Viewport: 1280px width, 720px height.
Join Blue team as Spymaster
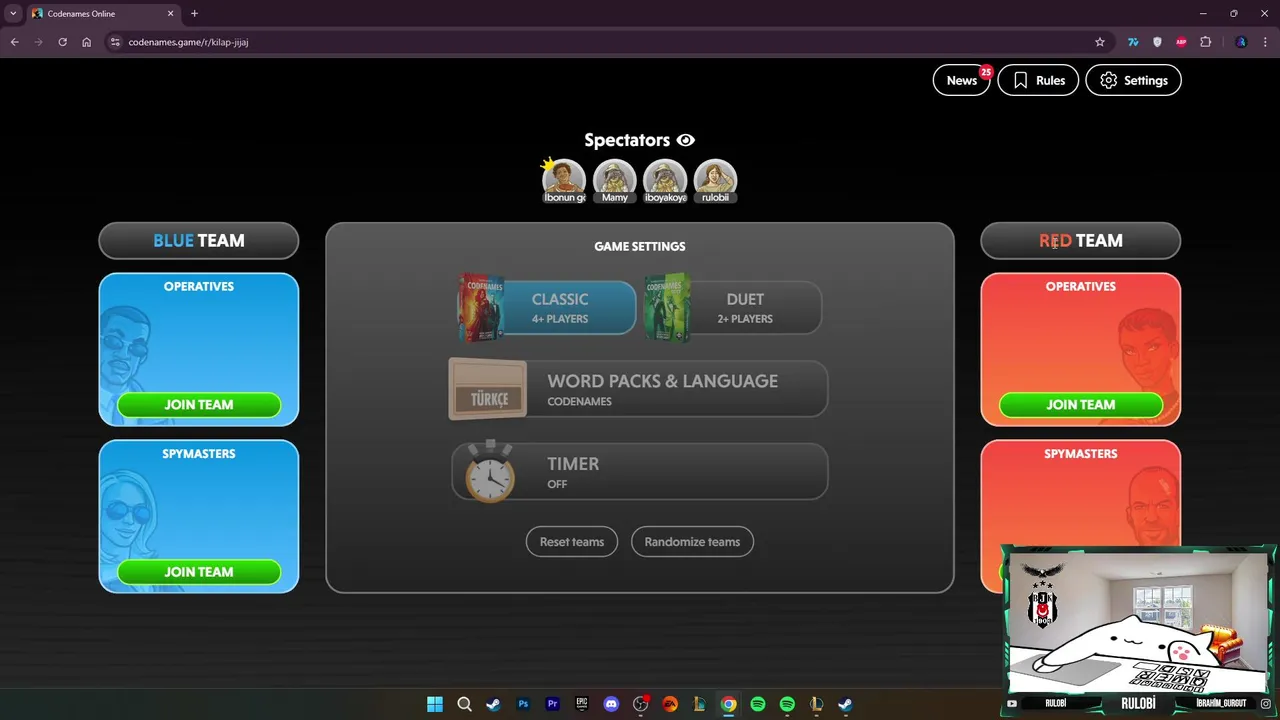coord(199,572)
